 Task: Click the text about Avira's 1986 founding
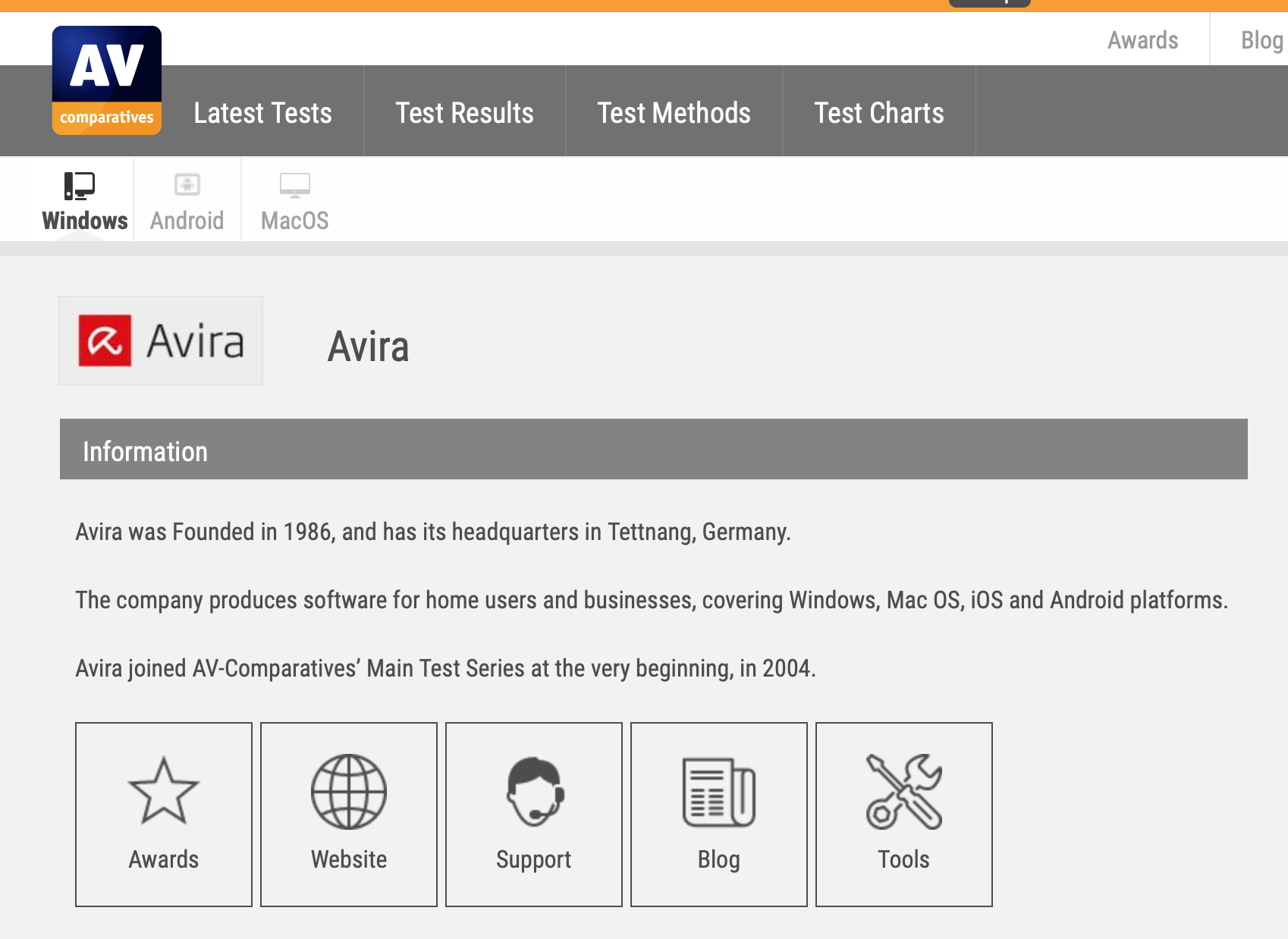click(433, 532)
